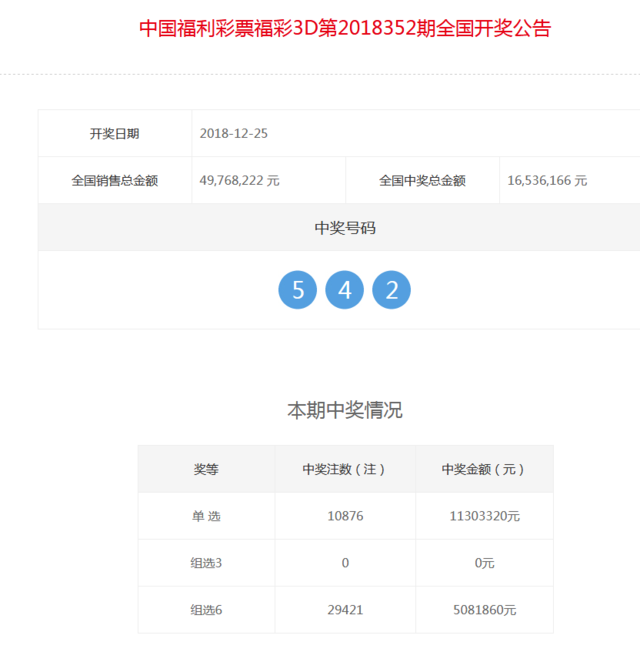Click the date value 2018-12-25
Image resolution: width=640 pixels, height=652 pixels.
tap(234, 133)
